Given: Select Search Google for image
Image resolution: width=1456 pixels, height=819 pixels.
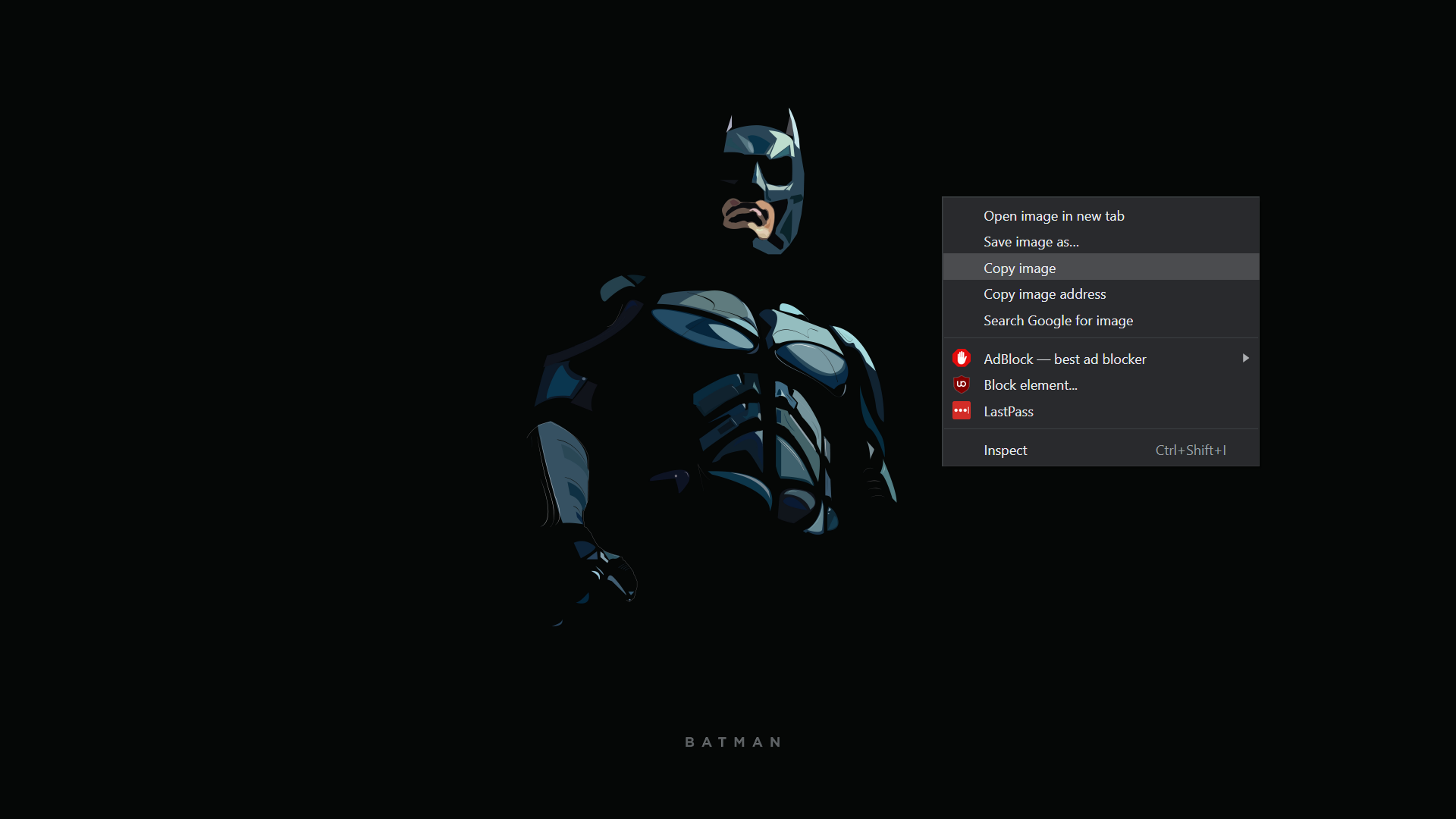Looking at the screenshot, I should point(1058,321).
